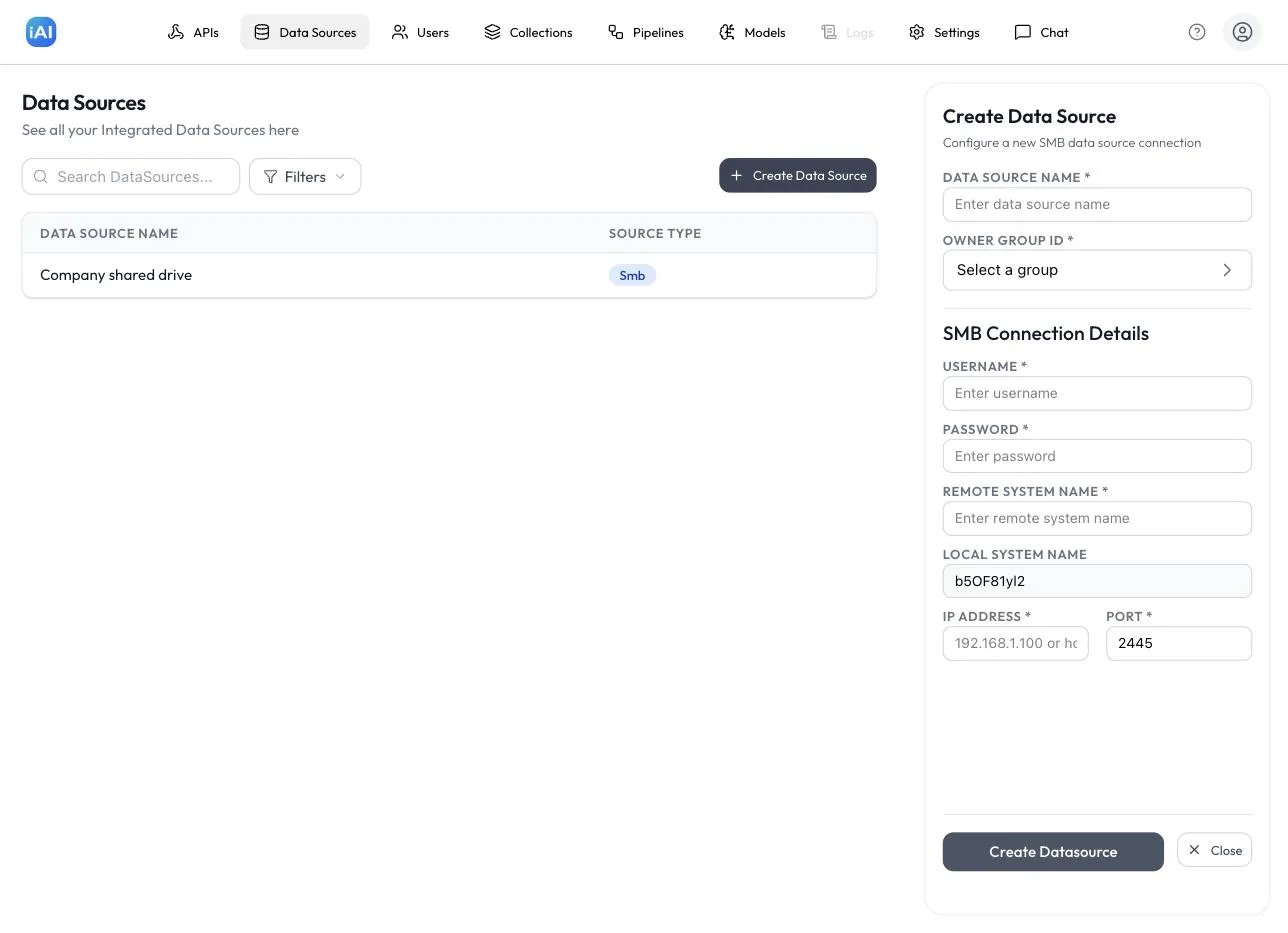Screen dimensions: 1288x933
Task: Click the Data Source Name input
Action: pyautogui.click(x=1097, y=204)
